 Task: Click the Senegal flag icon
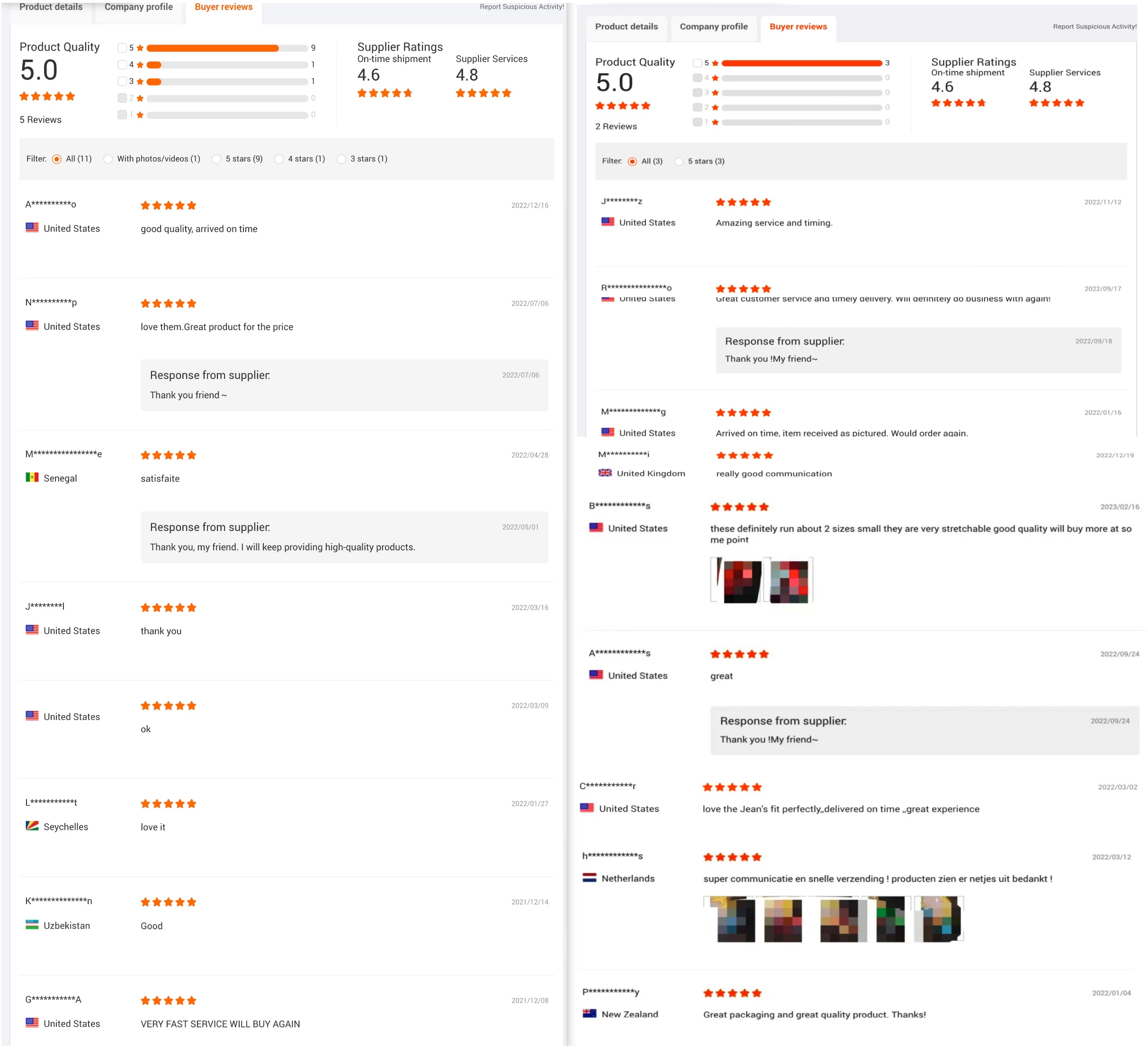32,477
